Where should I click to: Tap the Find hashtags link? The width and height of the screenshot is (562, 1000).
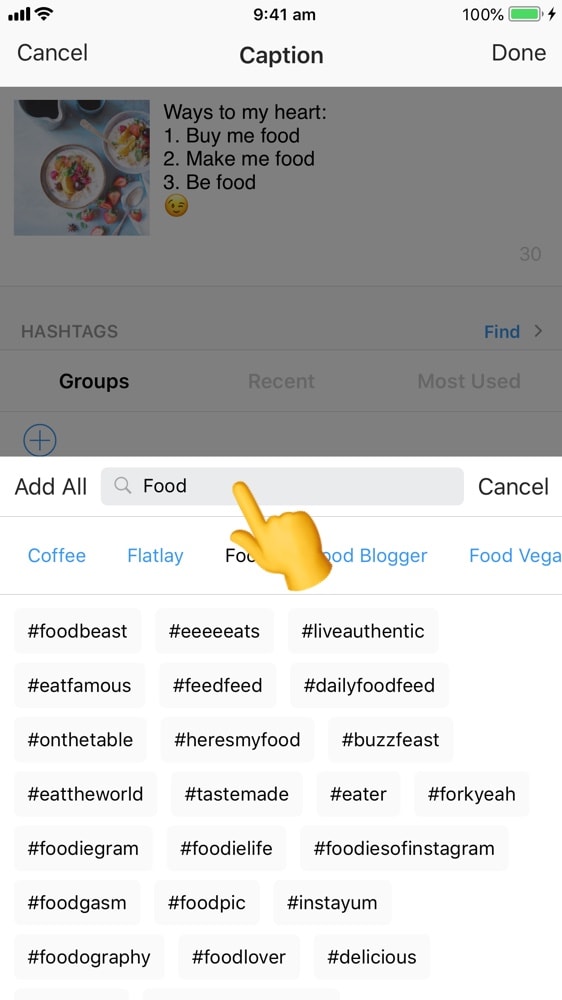pos(501,332)
